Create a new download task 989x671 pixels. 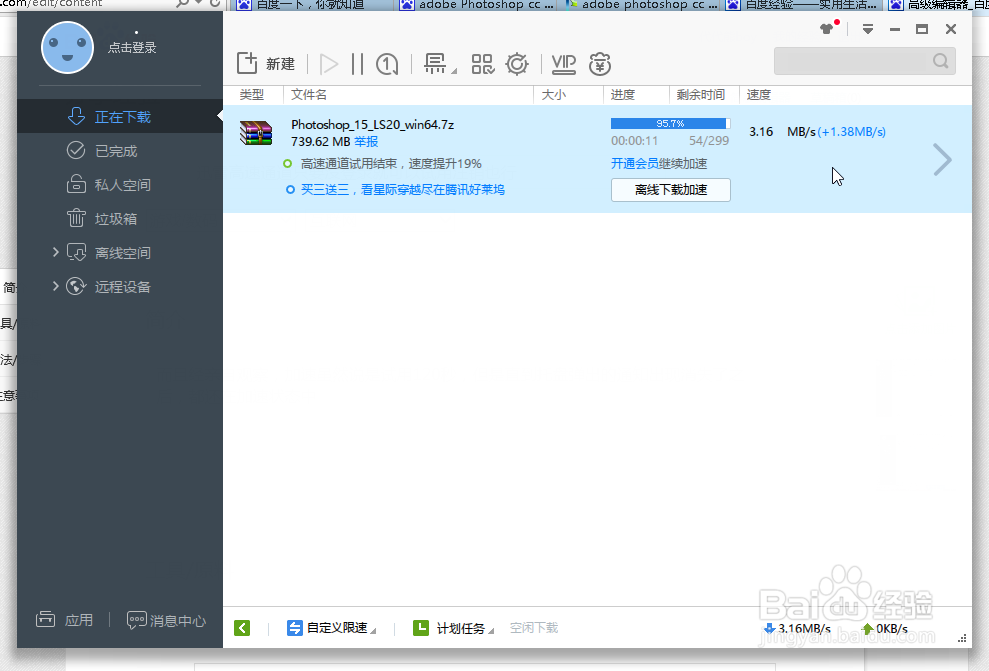click(263, 63)
